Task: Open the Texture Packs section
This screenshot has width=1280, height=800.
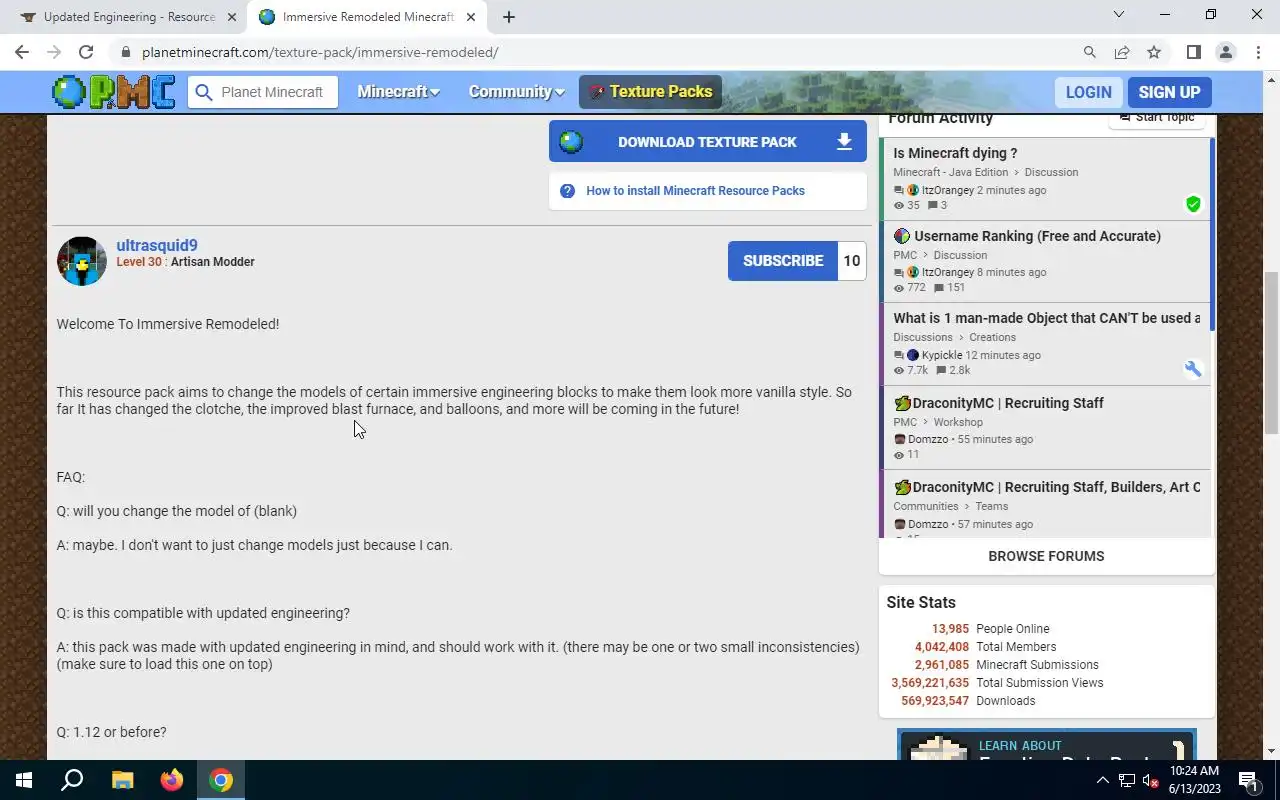Action: [650, 92]
